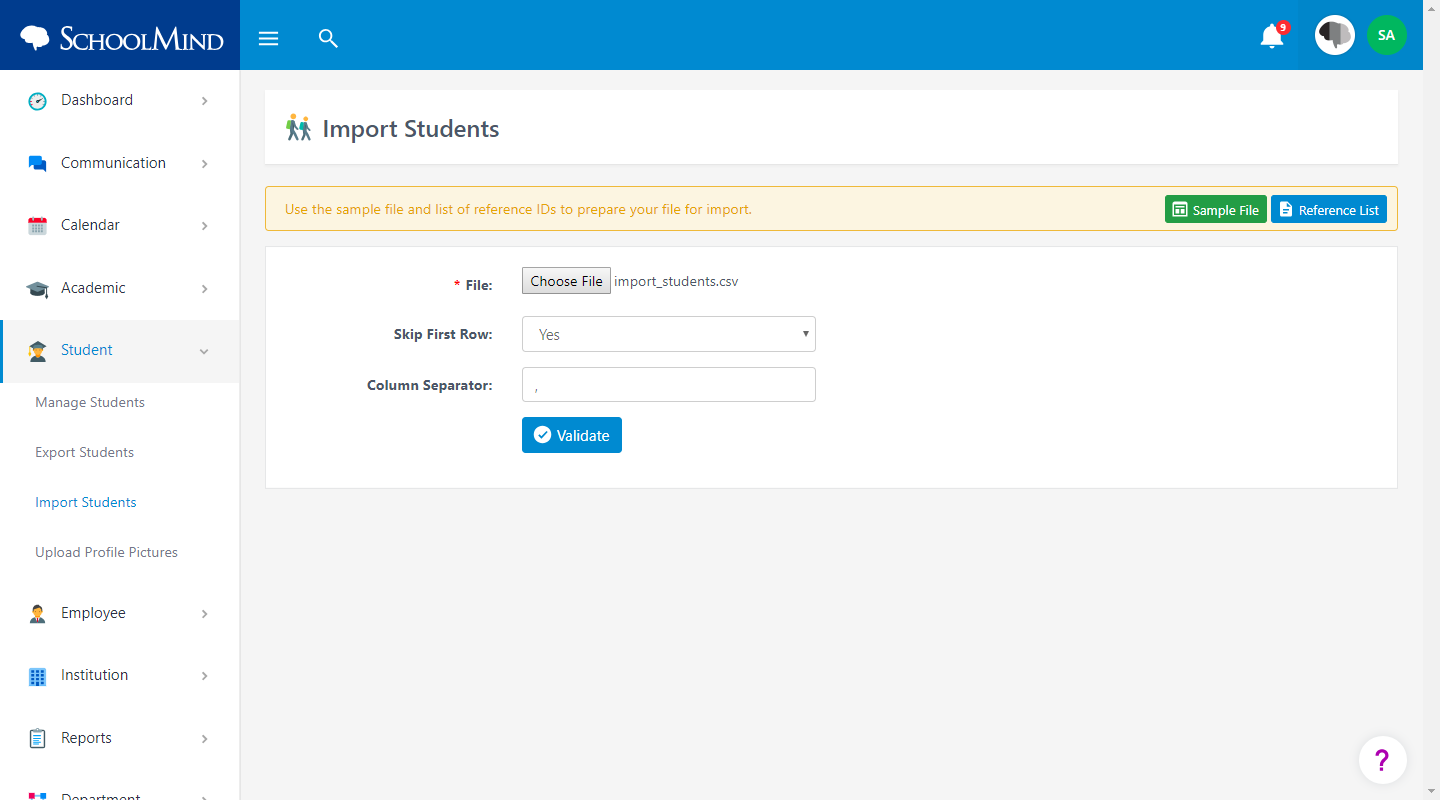
Task: Click the Choose File button
Action: (x=566, y=281)
